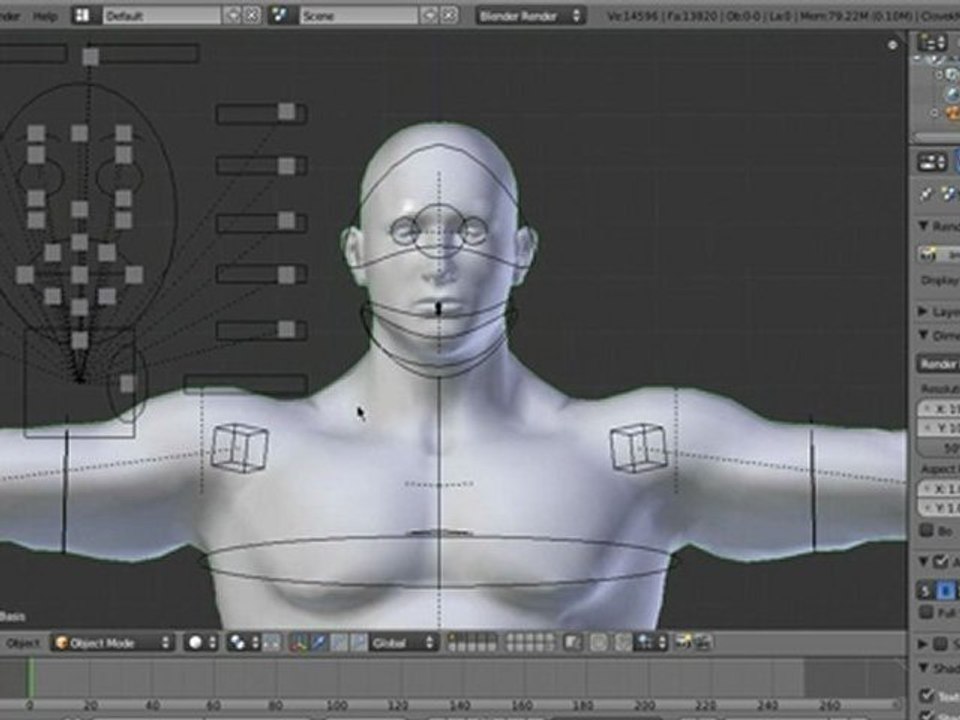Toggle proportional editing icon
Viewport: 960px width, 720px height.
tap(599, 643)
